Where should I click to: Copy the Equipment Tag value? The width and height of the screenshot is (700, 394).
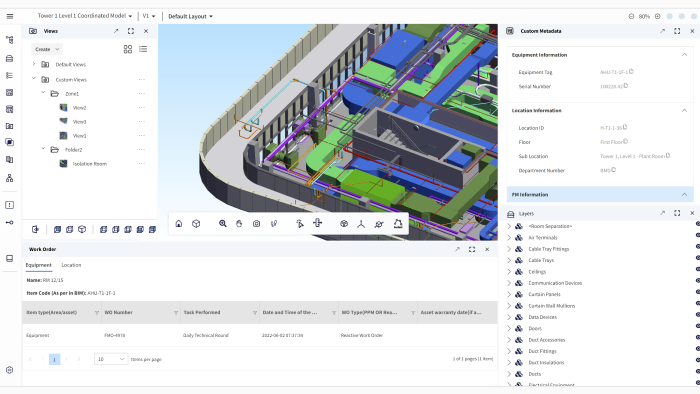pyautogui.click(x=631, y=71)
